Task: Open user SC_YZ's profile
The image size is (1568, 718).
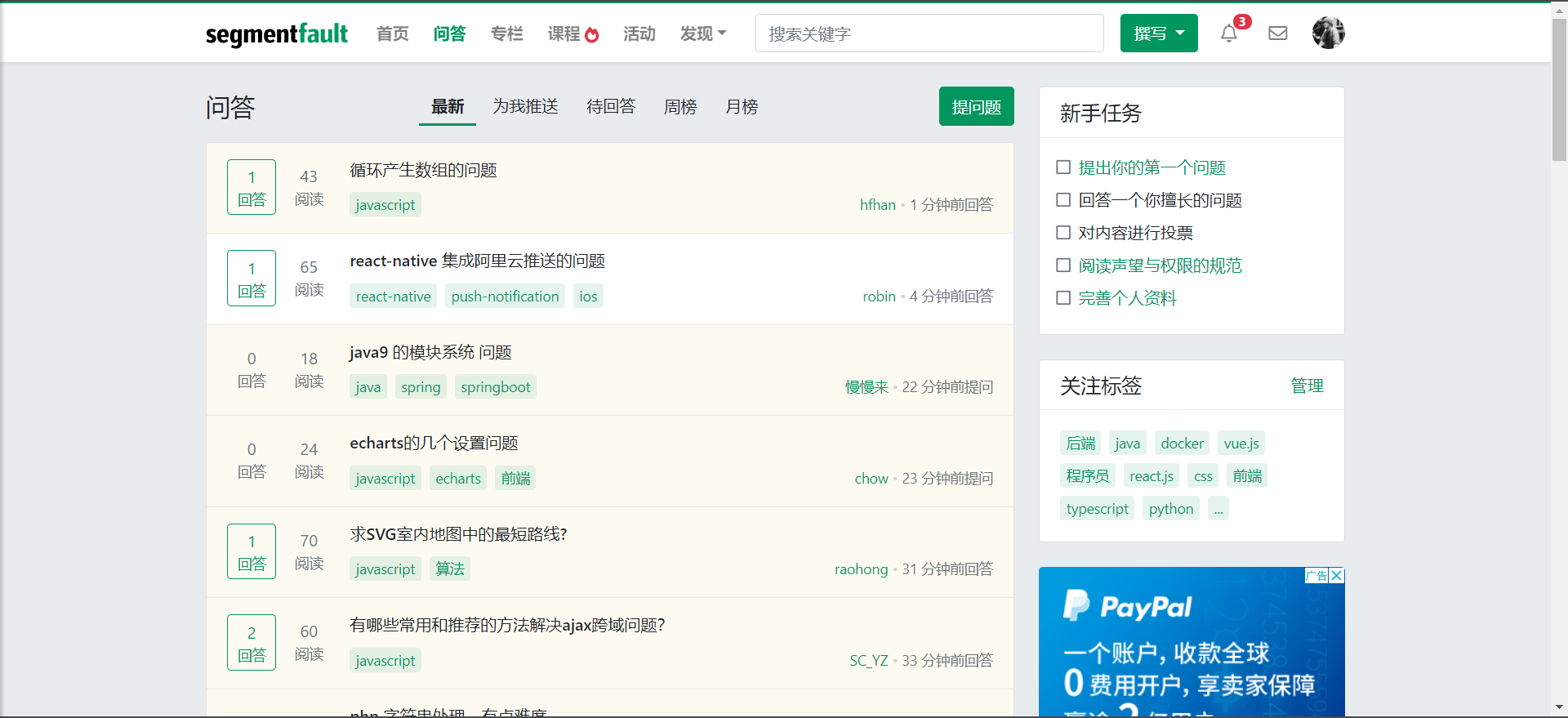Action: [868, 661]
